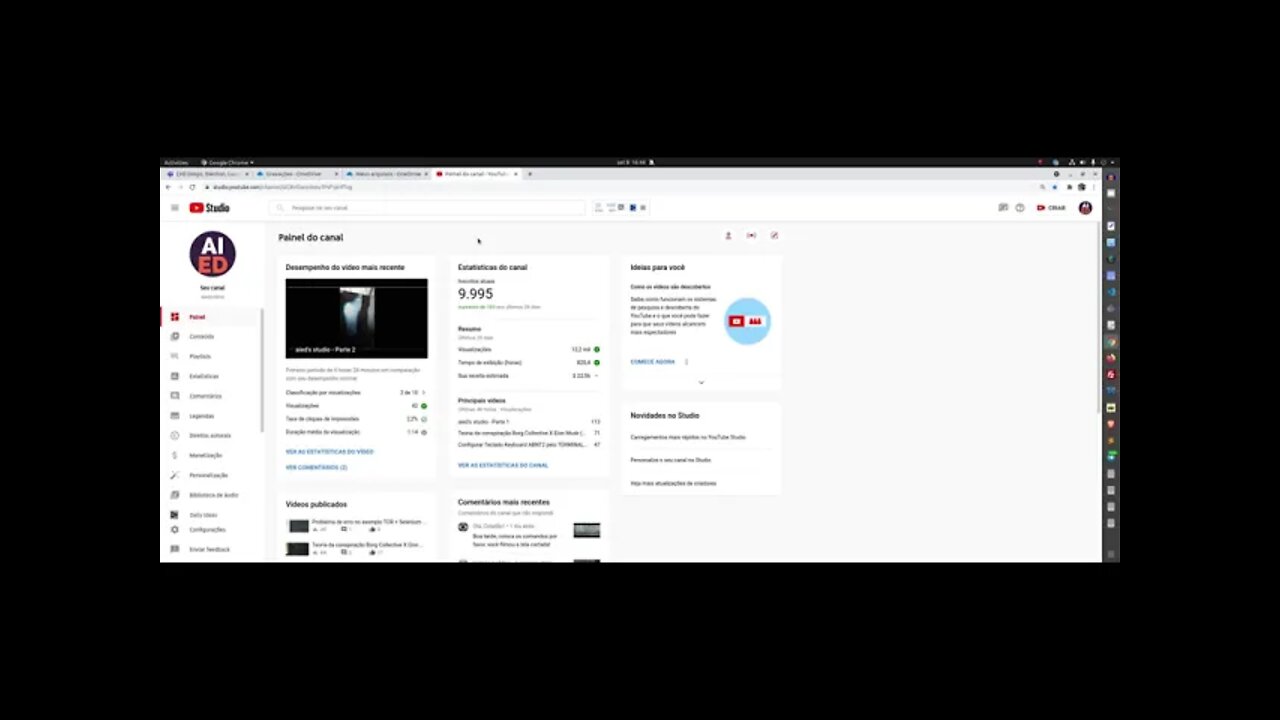Click the browser back arrow
Viewport: 1280px width, 720px height.
(168, 187)
